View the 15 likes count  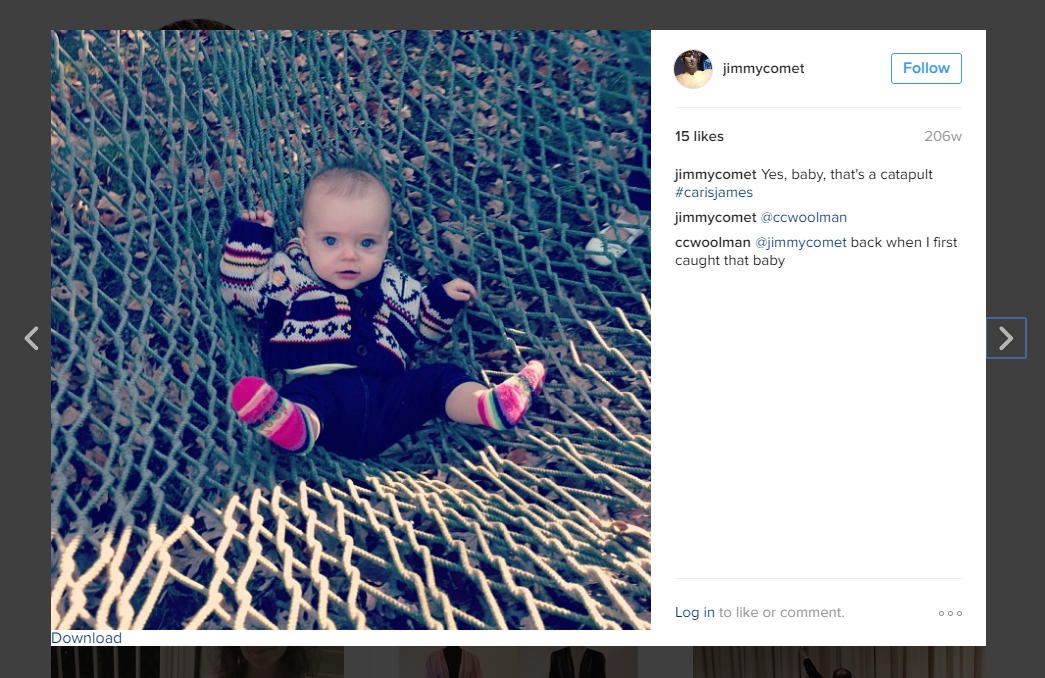pyautogui.click(x=699, y=136)
